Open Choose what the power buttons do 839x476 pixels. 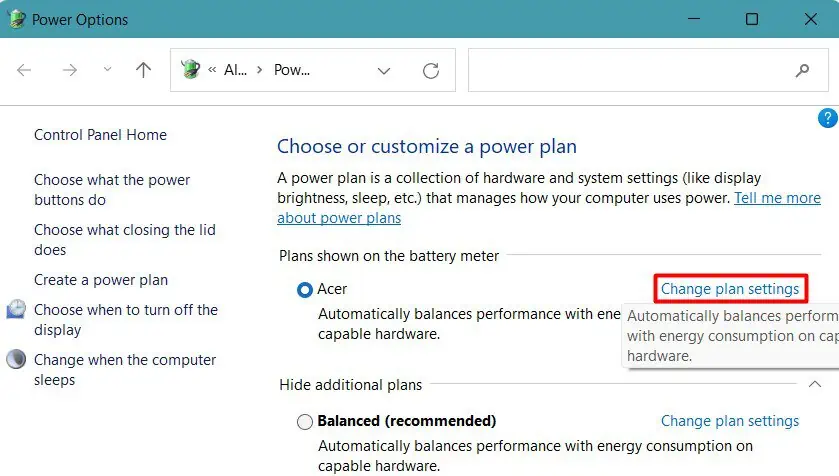tap(112, 190)
